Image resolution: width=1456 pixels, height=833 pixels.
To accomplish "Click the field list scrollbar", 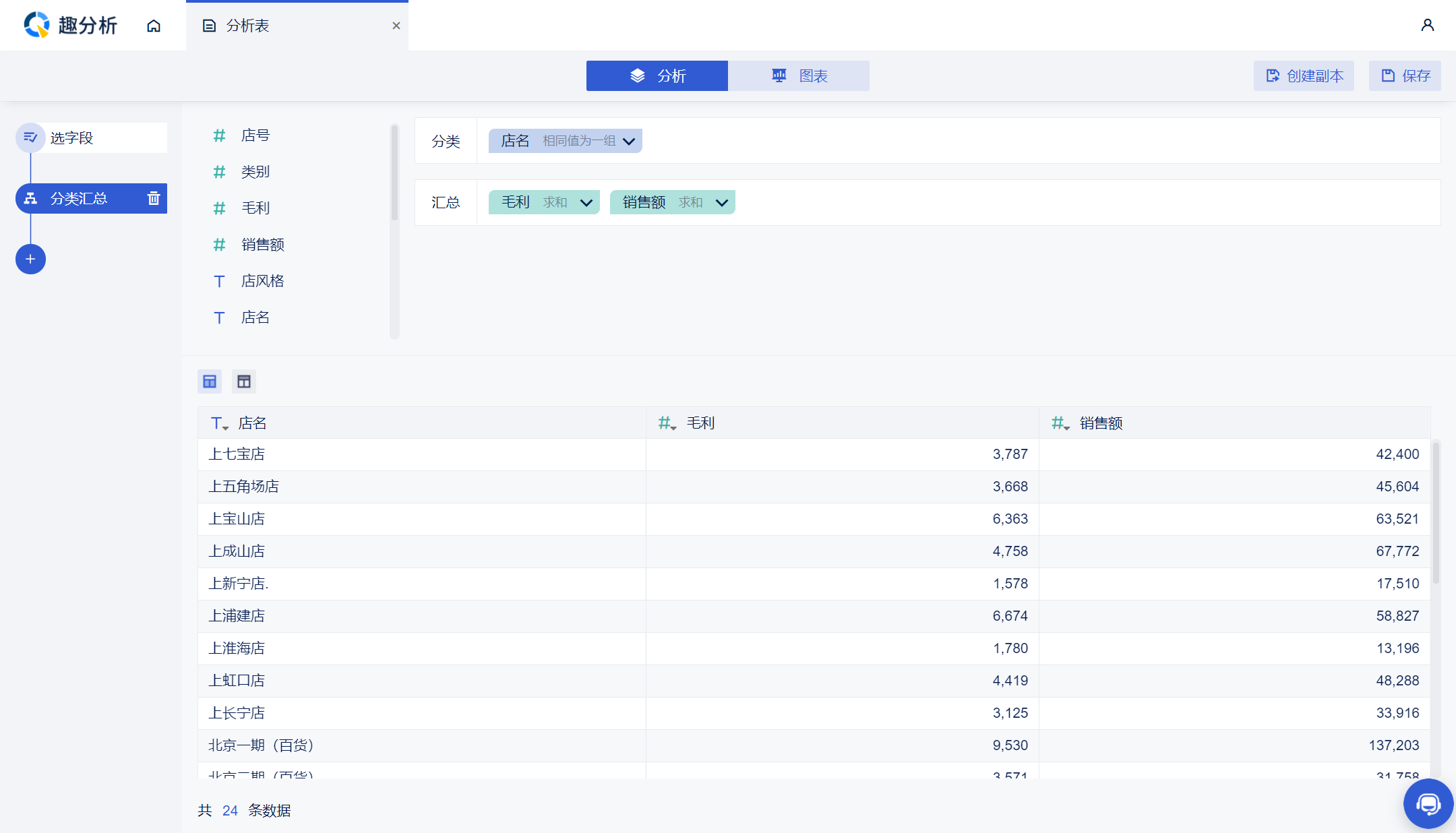I will coord(394,174).
